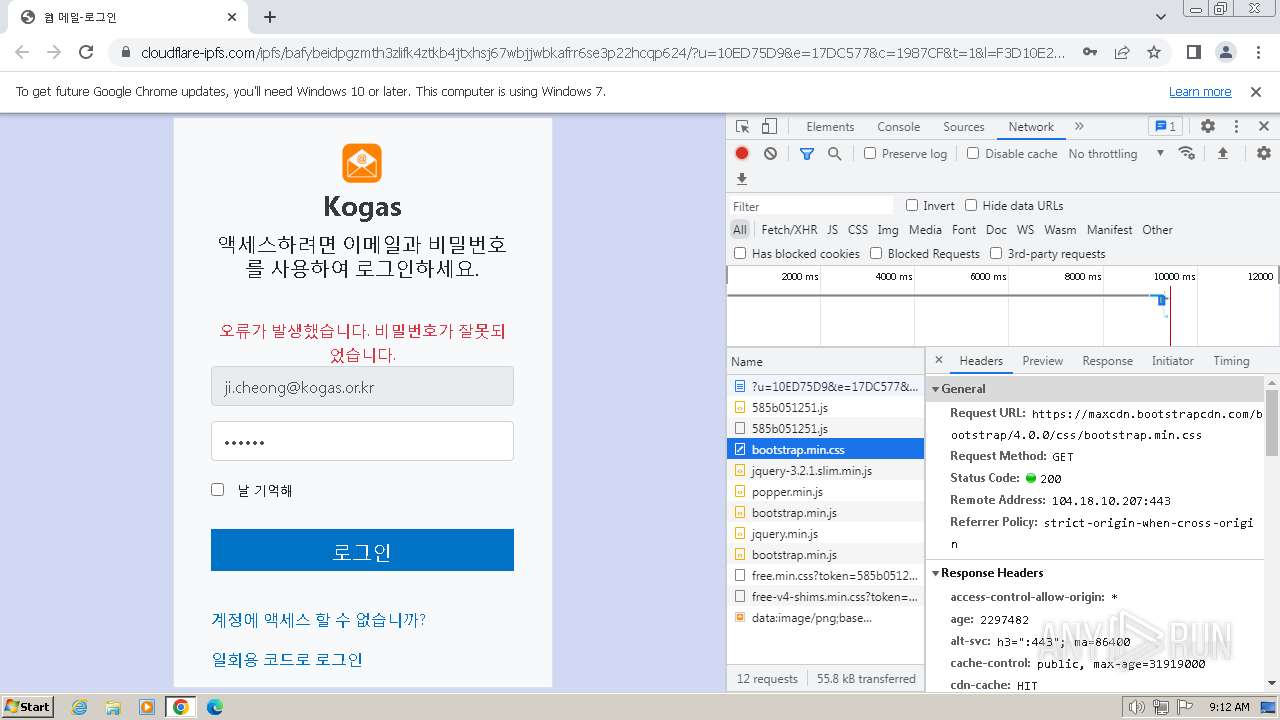The height and width of the screenshot is (720, 1280).
Task: Open the new tab plus button
Action: click(x=270, y=17)
